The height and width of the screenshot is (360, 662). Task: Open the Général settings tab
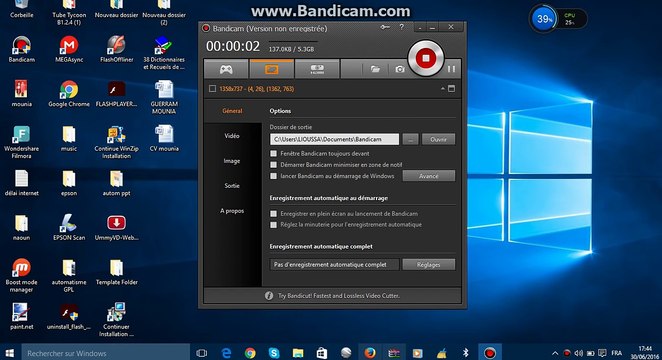(x=232, y=111)
